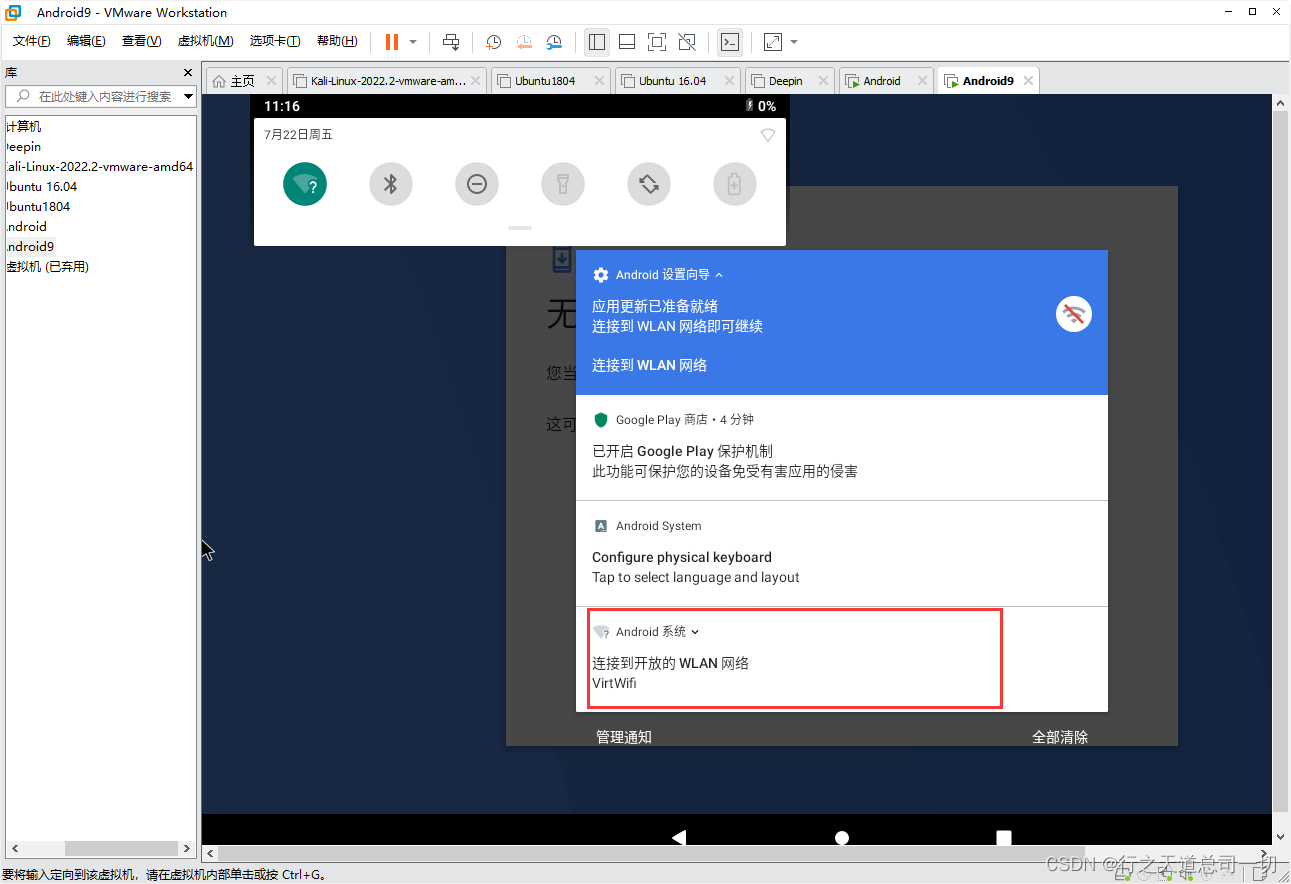The width and height of the screenshot is (1291, 884).
Task: Toggle the auto-rotate quick settings tile
Action: pos(649,184)
